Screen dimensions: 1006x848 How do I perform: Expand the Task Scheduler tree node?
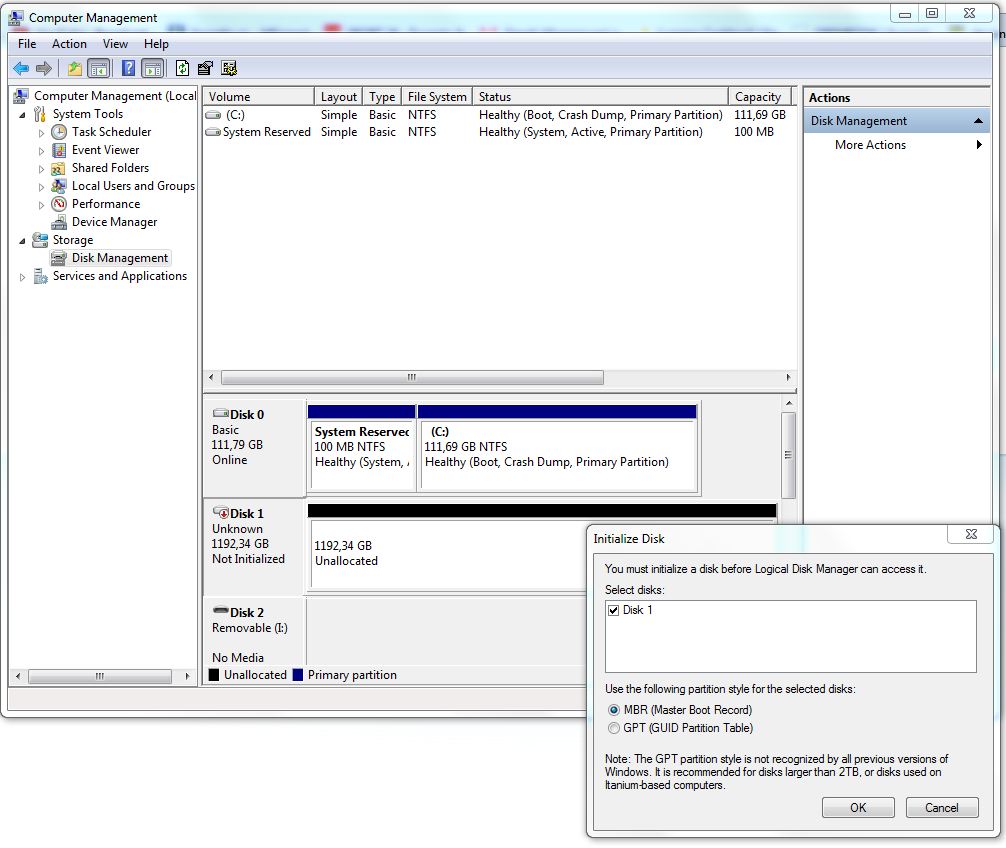pyautogui.click(x=41, y=133)
